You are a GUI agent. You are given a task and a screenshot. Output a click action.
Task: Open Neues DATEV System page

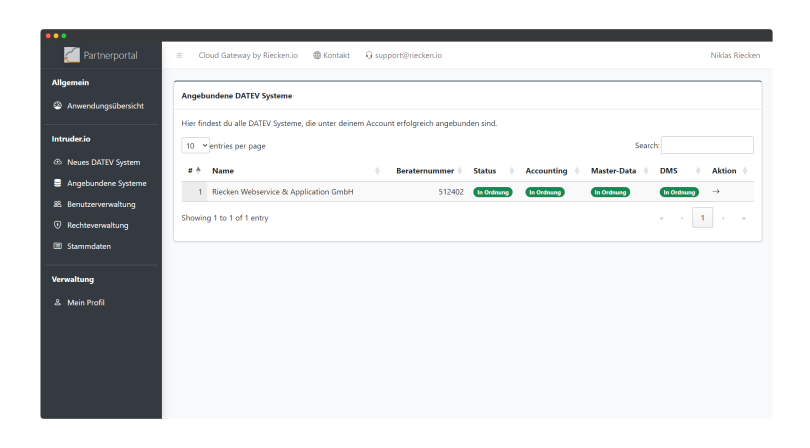103,162
